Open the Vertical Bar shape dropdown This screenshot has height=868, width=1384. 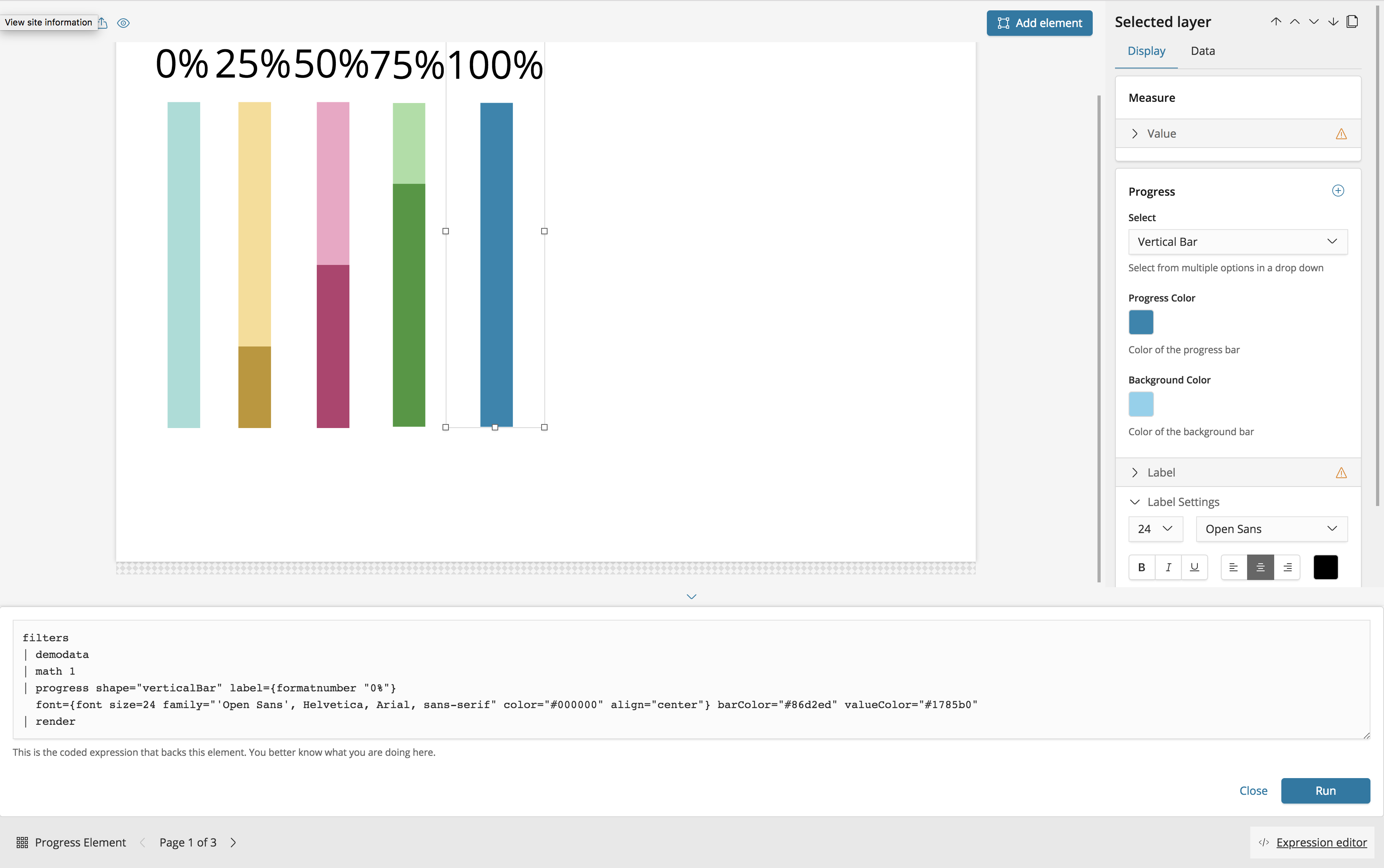pyautogui.click(x=1238, y=242)
